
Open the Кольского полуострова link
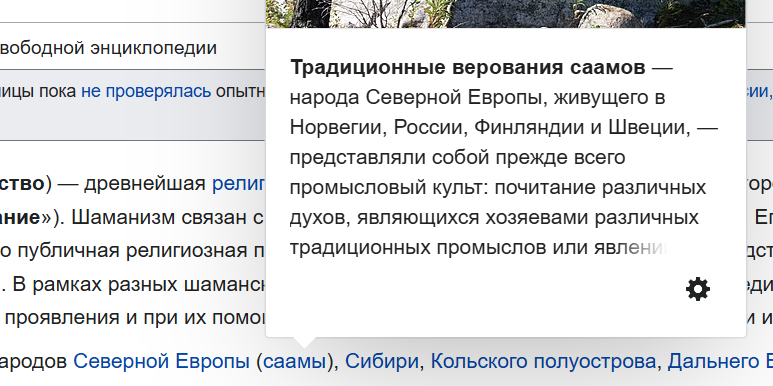(543, 362)
